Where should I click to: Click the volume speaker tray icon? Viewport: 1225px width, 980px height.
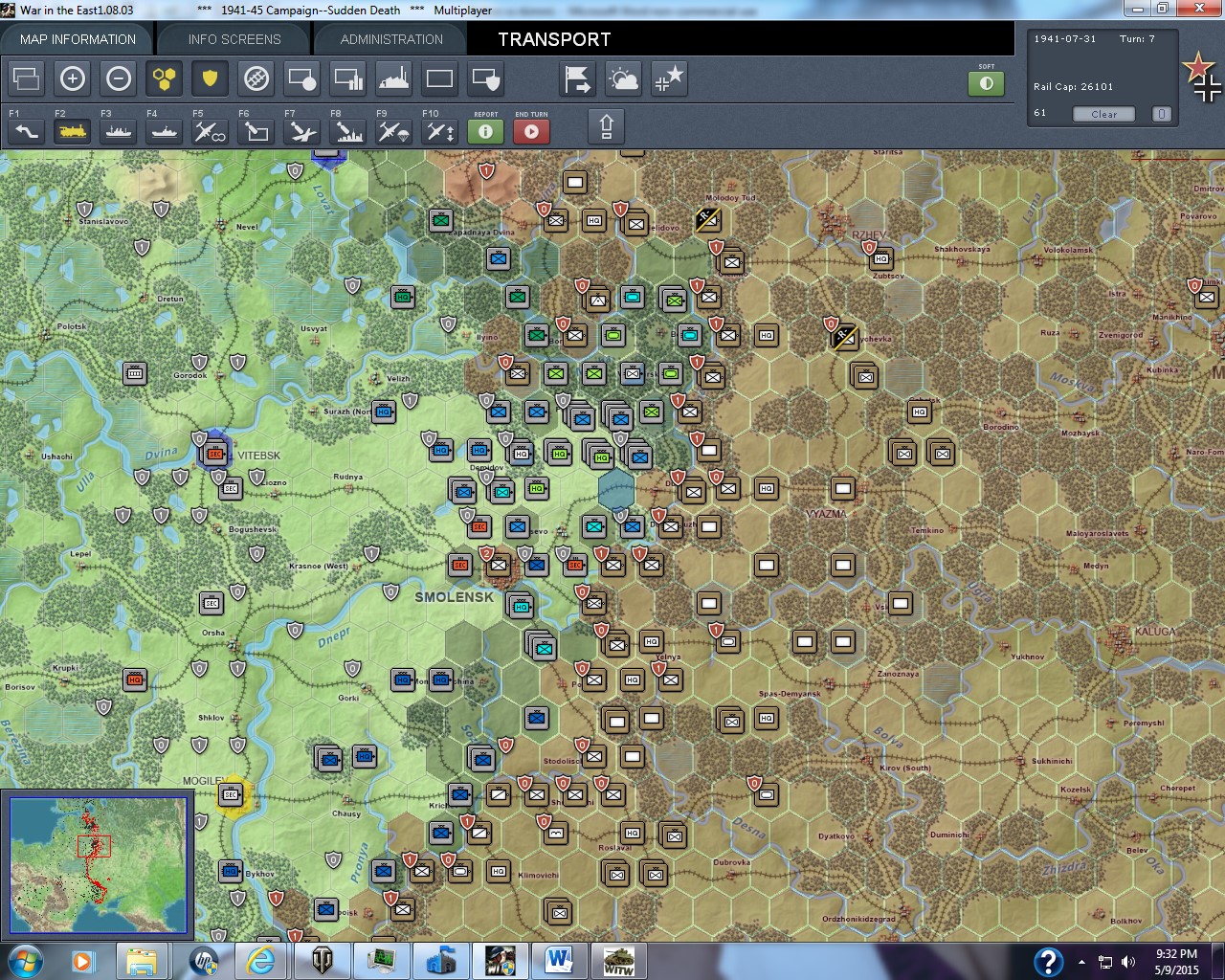click(x=1128, y=962)
